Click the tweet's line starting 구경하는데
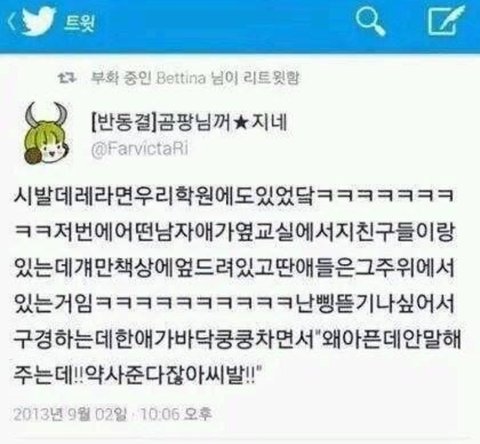480x444 pixels. [237, 339]
